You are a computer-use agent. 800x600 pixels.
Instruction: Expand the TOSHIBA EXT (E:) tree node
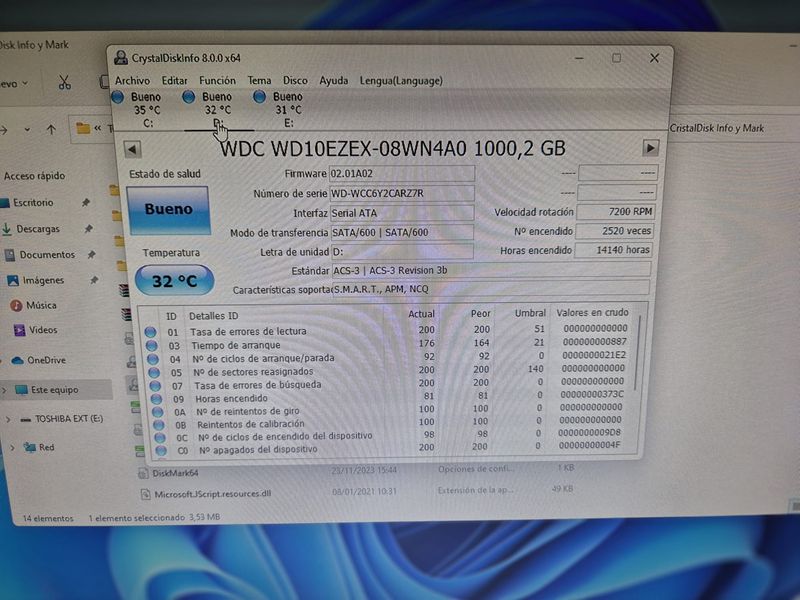coord(9,419)
